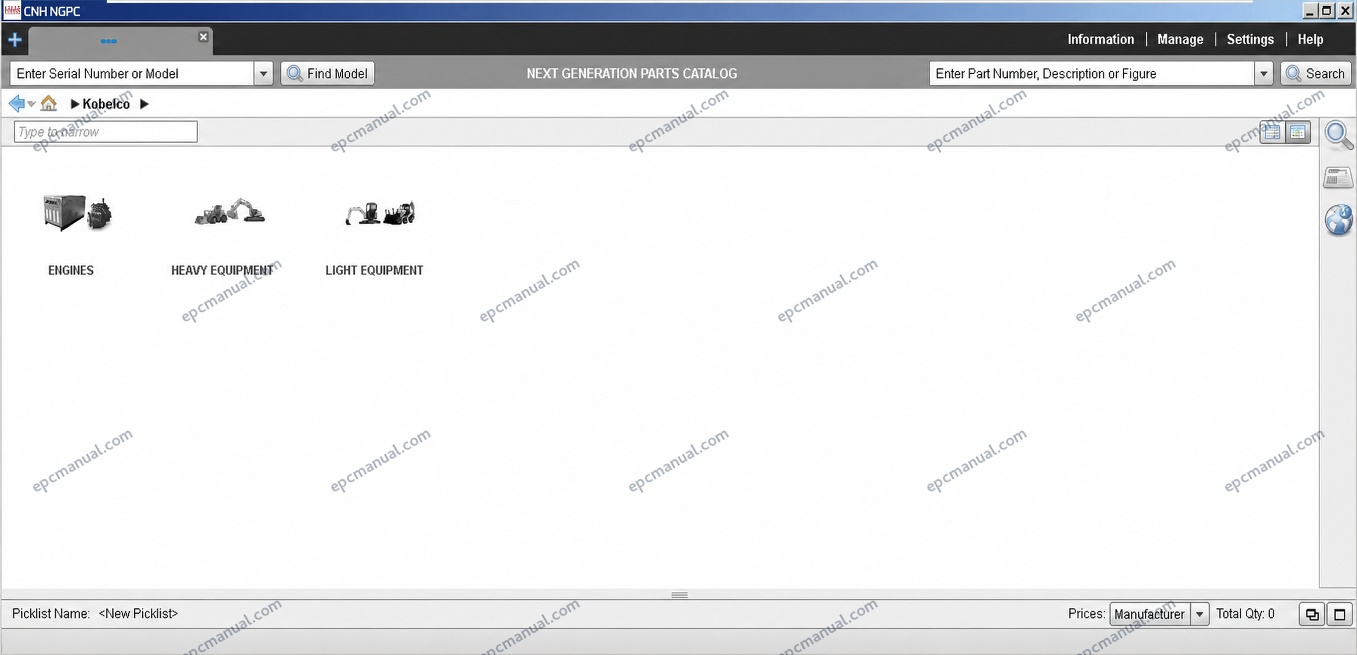Click the Part Number search field
The width and height of the screenshot is (1357, 655).
1091,73
